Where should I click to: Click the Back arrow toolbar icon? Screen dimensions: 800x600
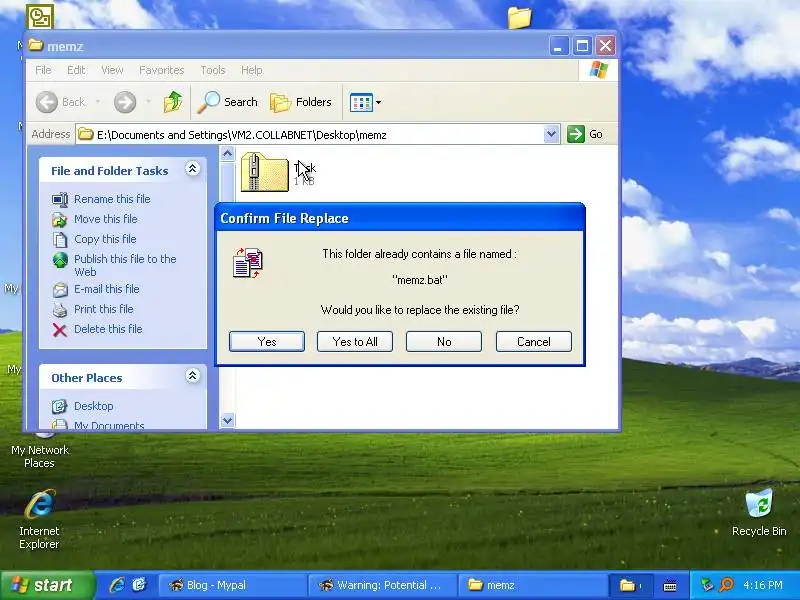[x=47, y=102]
